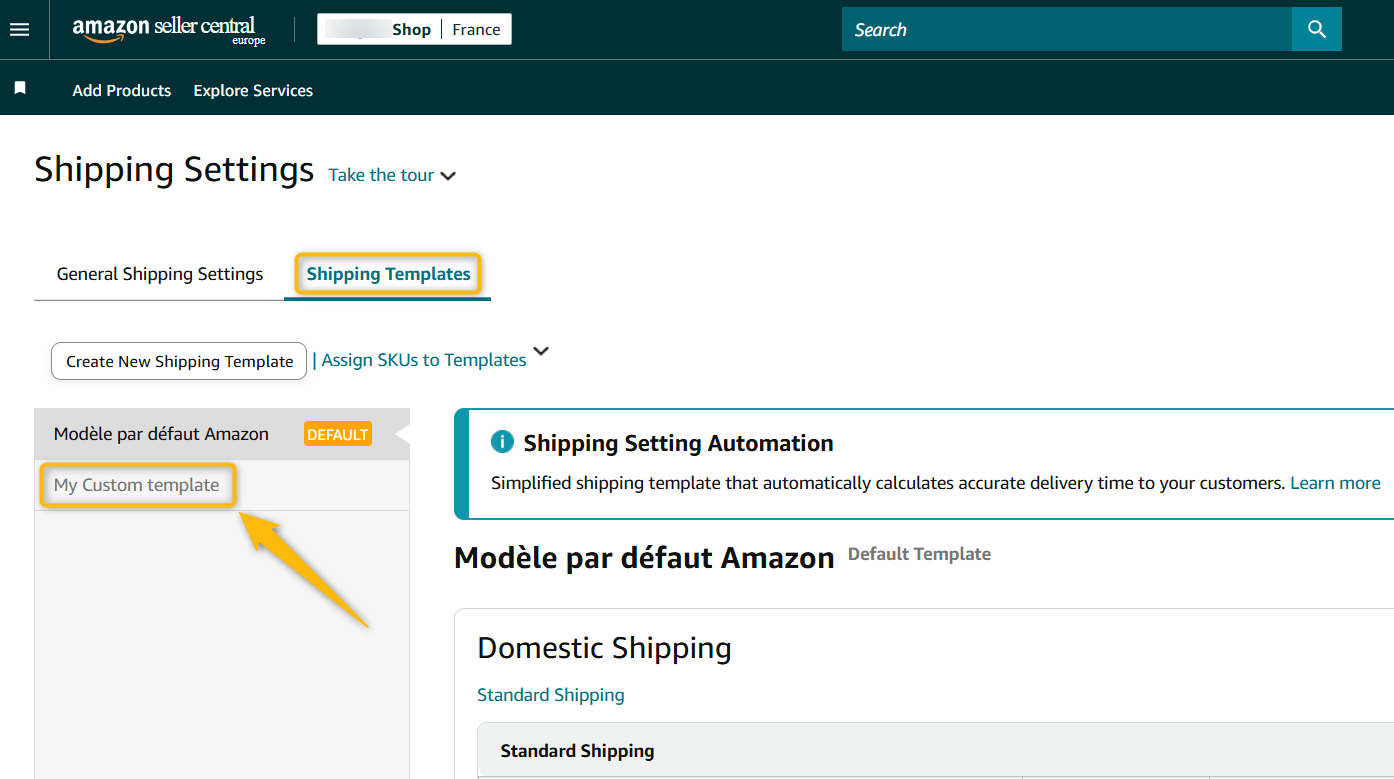Click into the Search input field
Screen dimensions: 1394x779
pos(1066,30)
